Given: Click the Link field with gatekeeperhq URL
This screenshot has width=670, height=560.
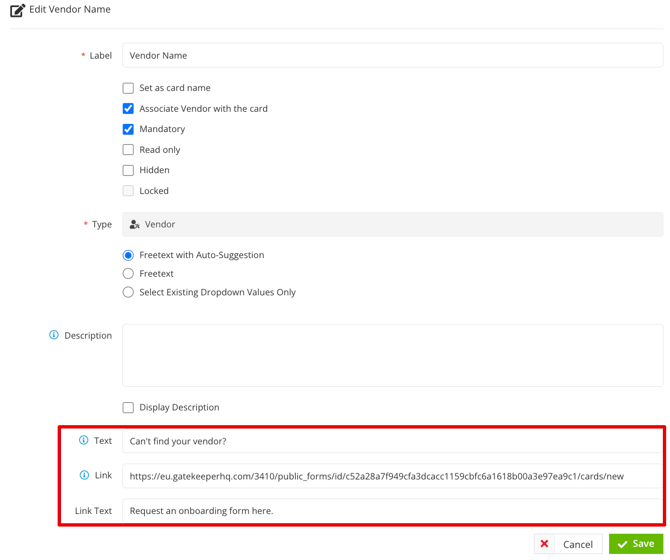Looking at the screenshot, I should pos(393,476).
